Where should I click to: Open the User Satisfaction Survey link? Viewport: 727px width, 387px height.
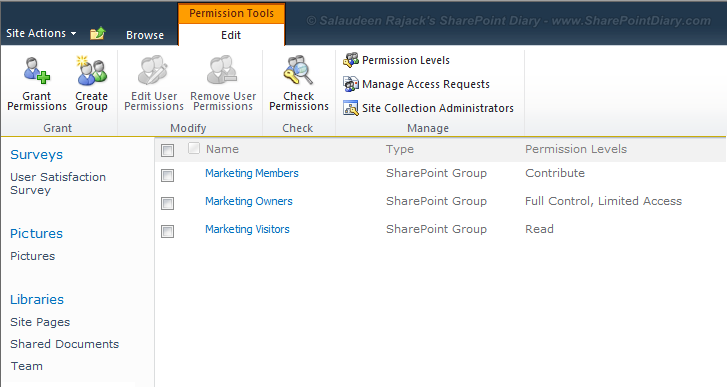pyautogui.click(x=58, y=184)
